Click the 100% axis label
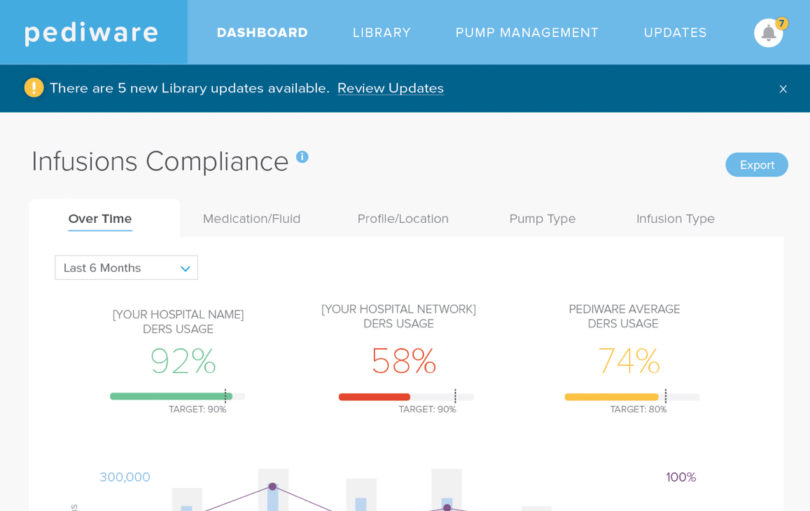 tap(681, 477)
